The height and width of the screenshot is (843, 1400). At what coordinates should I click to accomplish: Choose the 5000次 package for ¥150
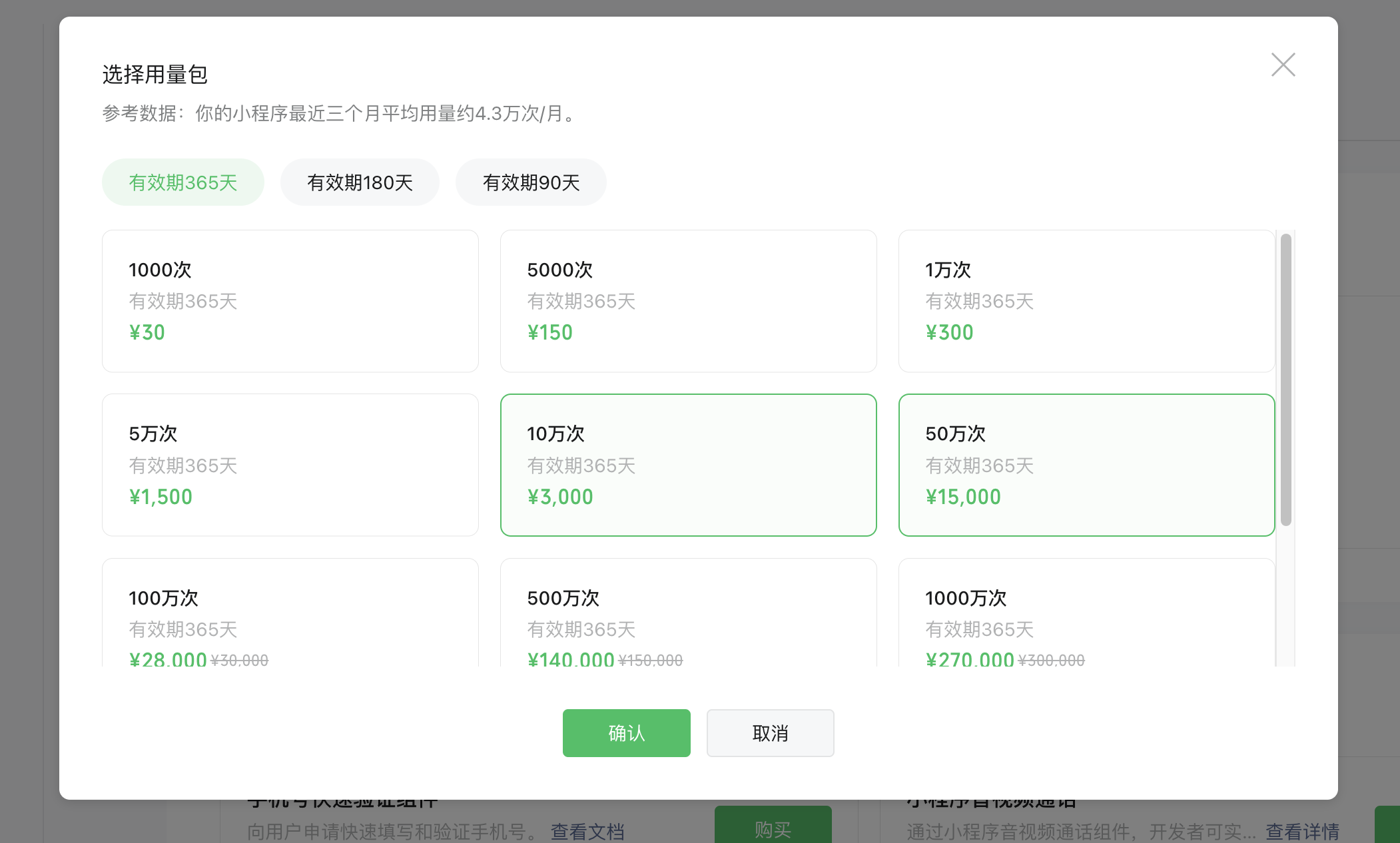688,301
